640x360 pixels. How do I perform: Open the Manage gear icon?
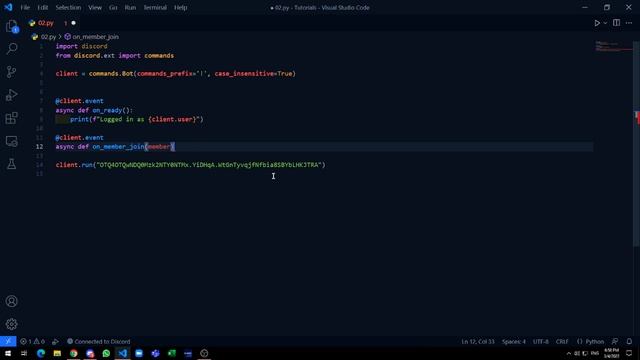[x=11, y=324]
